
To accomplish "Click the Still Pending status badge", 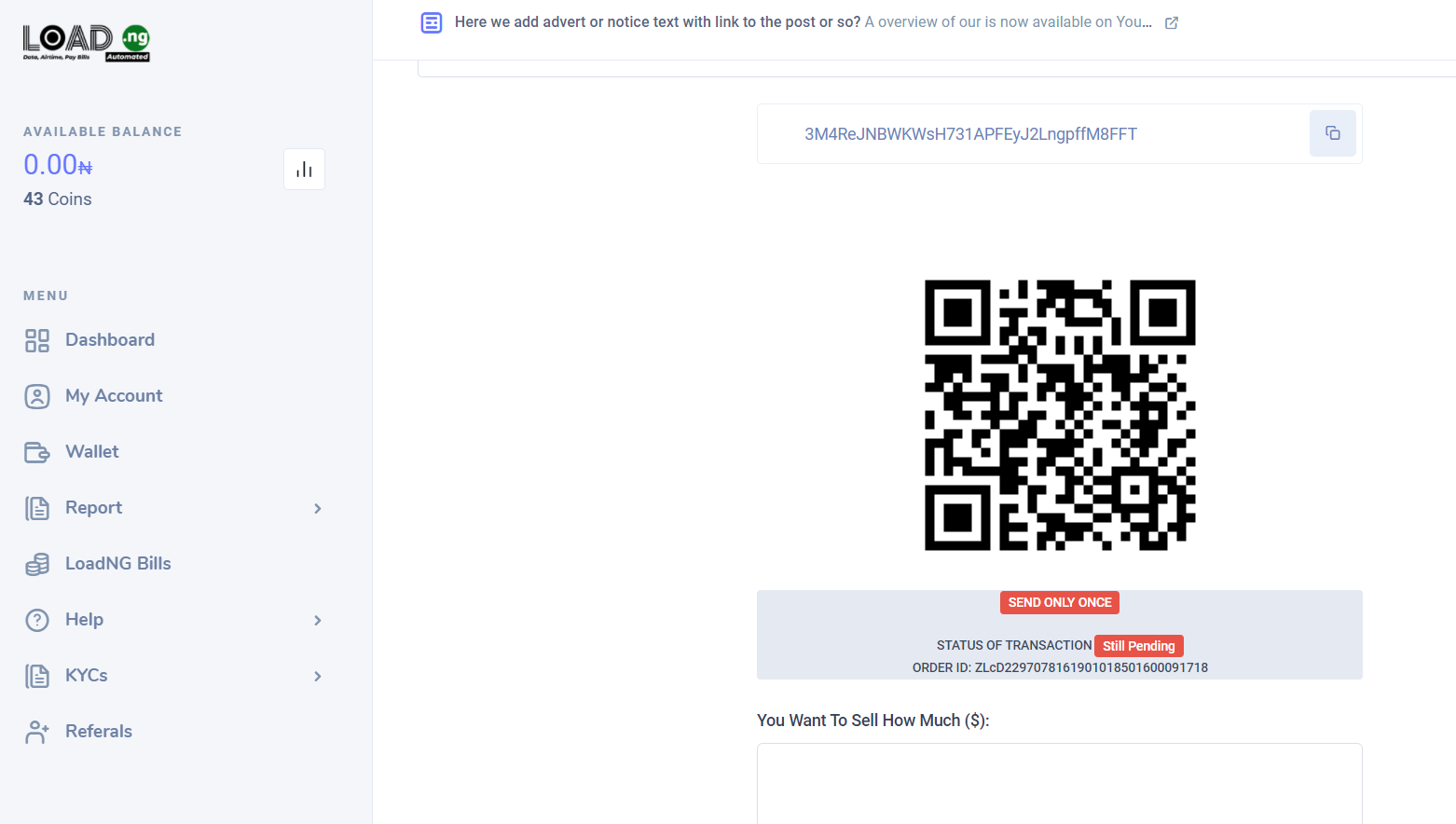I will [1139, 646].
